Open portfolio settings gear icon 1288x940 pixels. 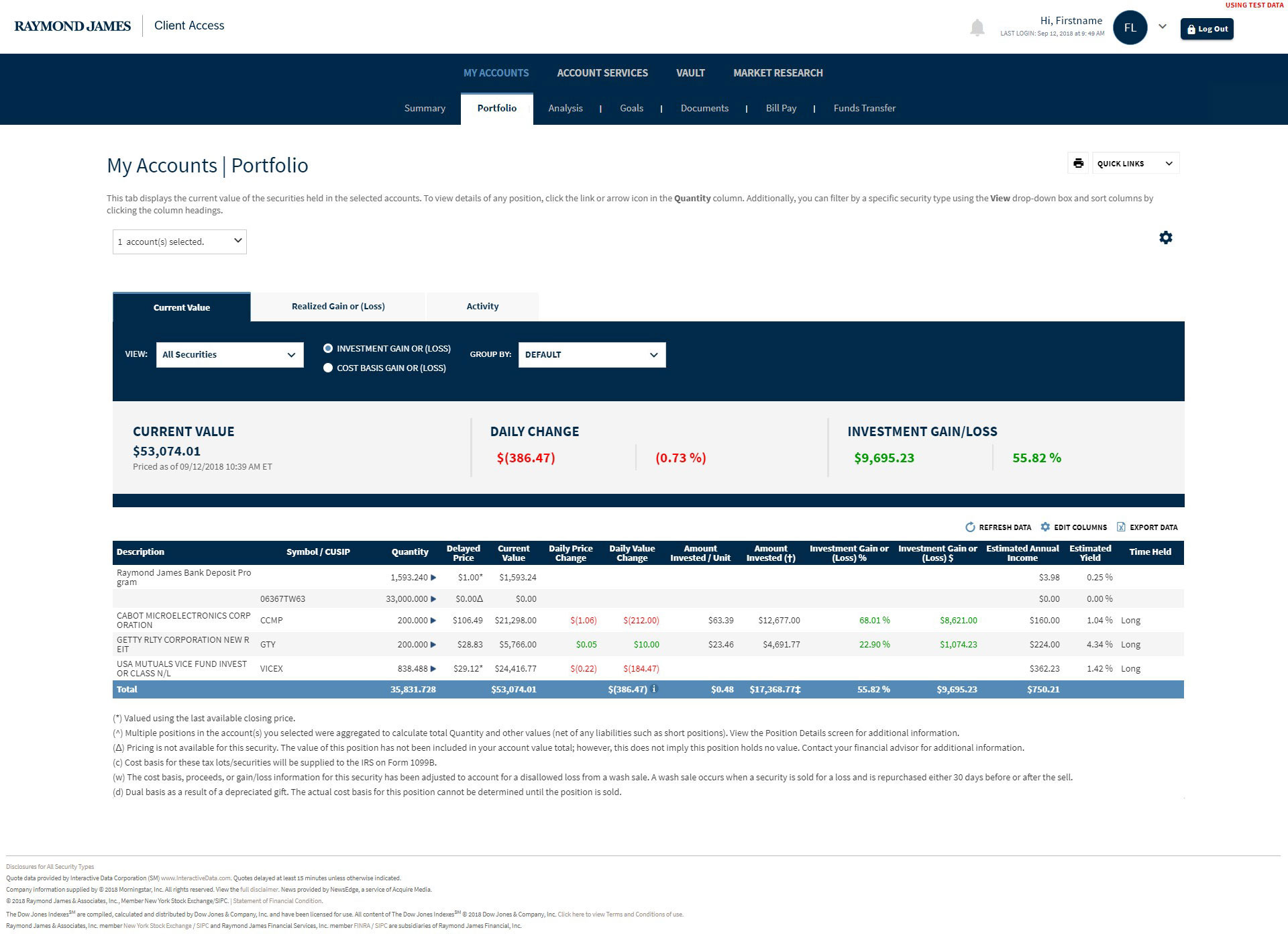coord(1166,238)
